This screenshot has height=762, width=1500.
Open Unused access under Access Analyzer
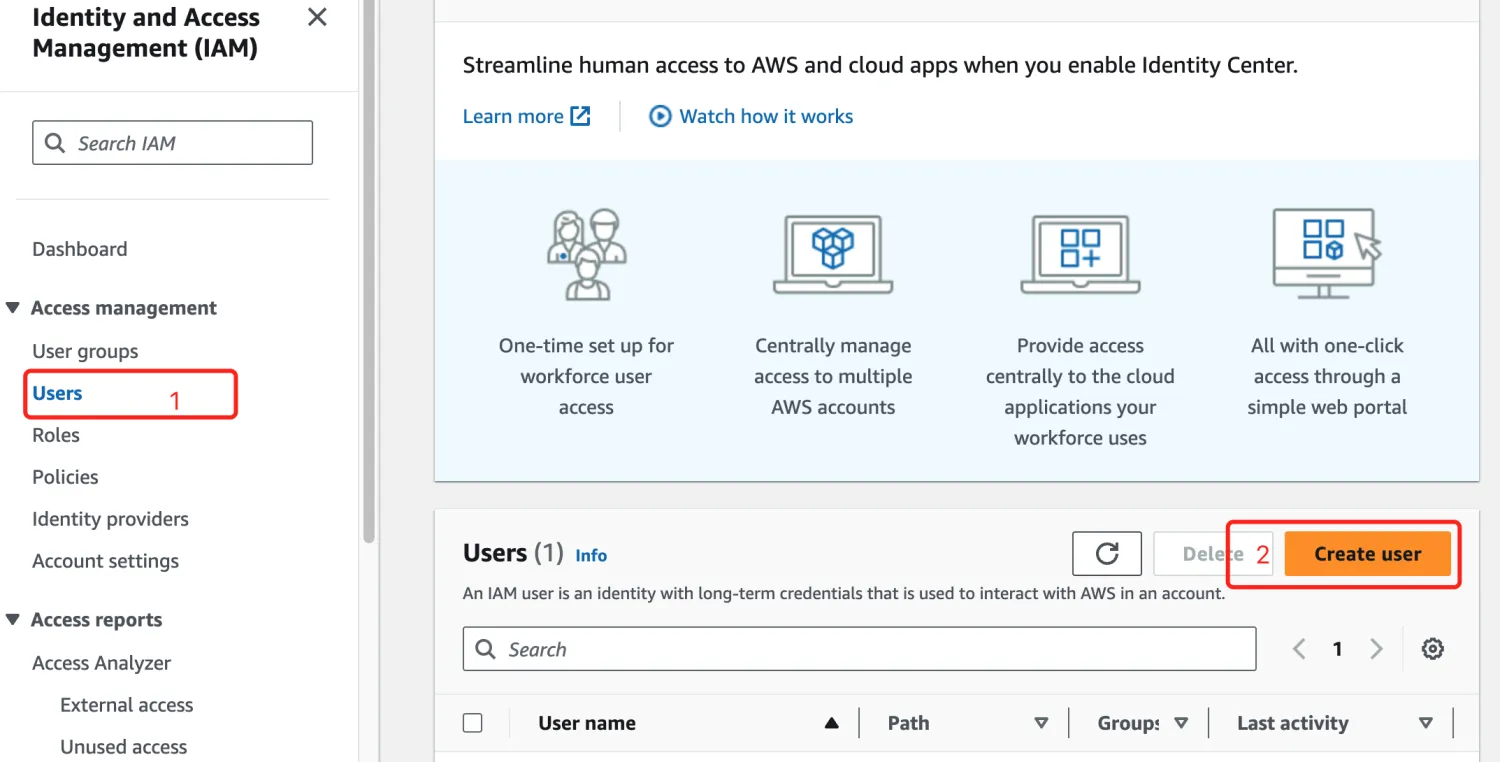[123, 747]
